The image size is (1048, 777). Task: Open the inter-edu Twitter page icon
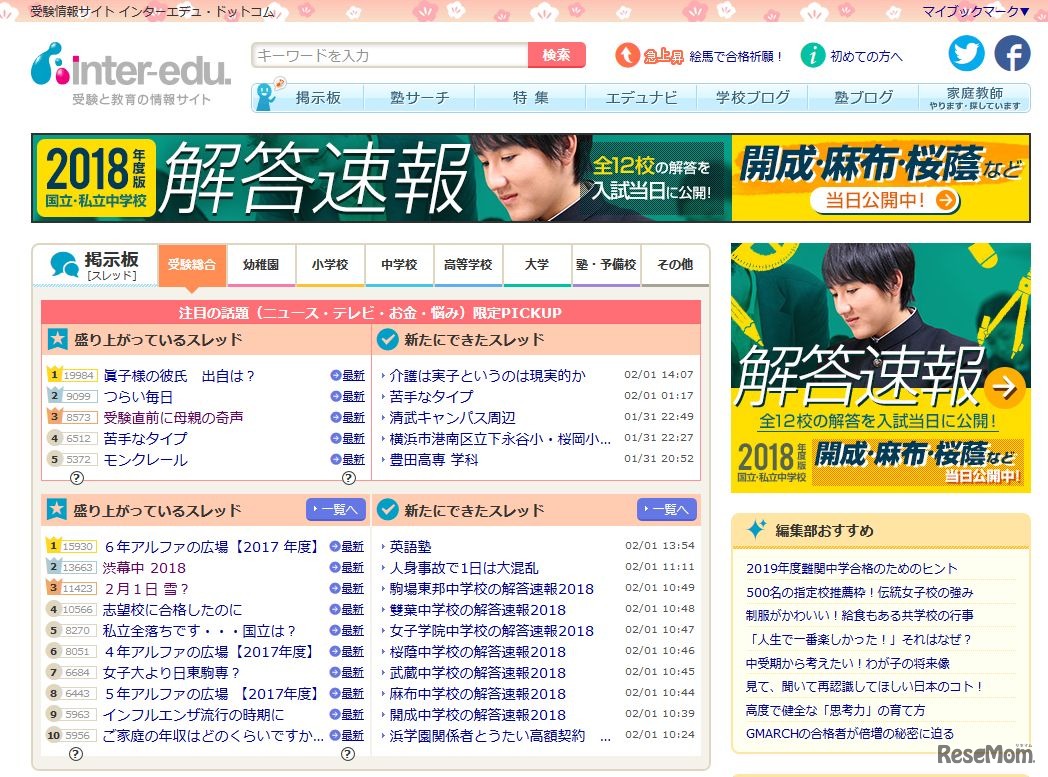[966, 53]
